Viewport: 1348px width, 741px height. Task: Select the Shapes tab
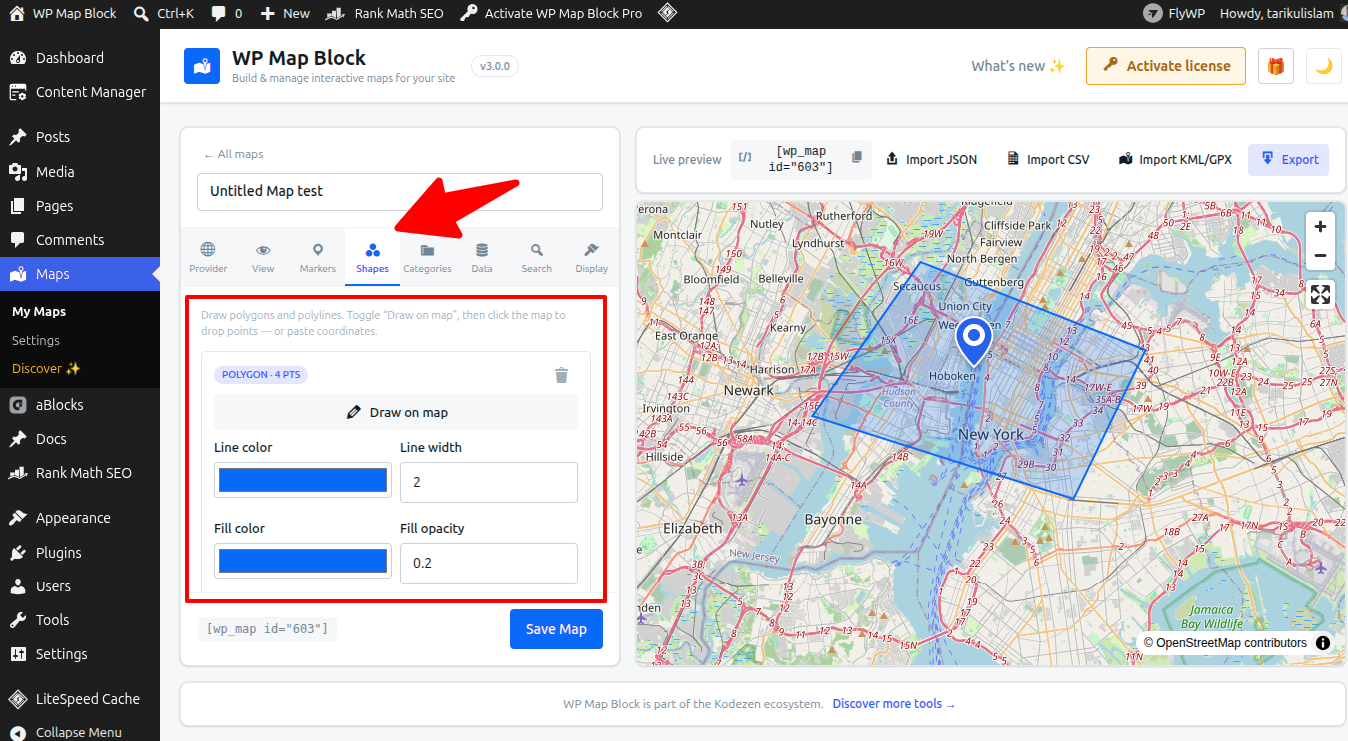(x=373, y=257)
